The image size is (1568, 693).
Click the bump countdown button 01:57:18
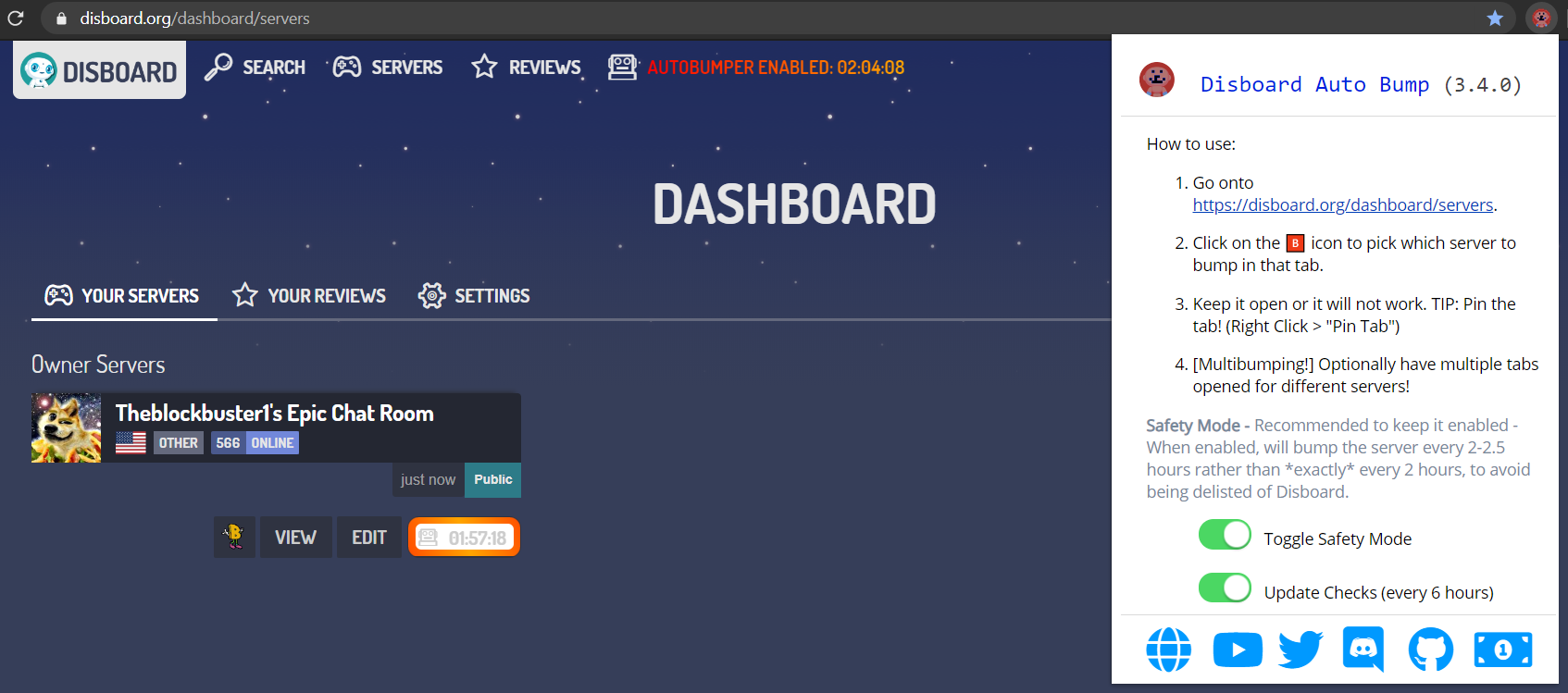tap(464, 538)
